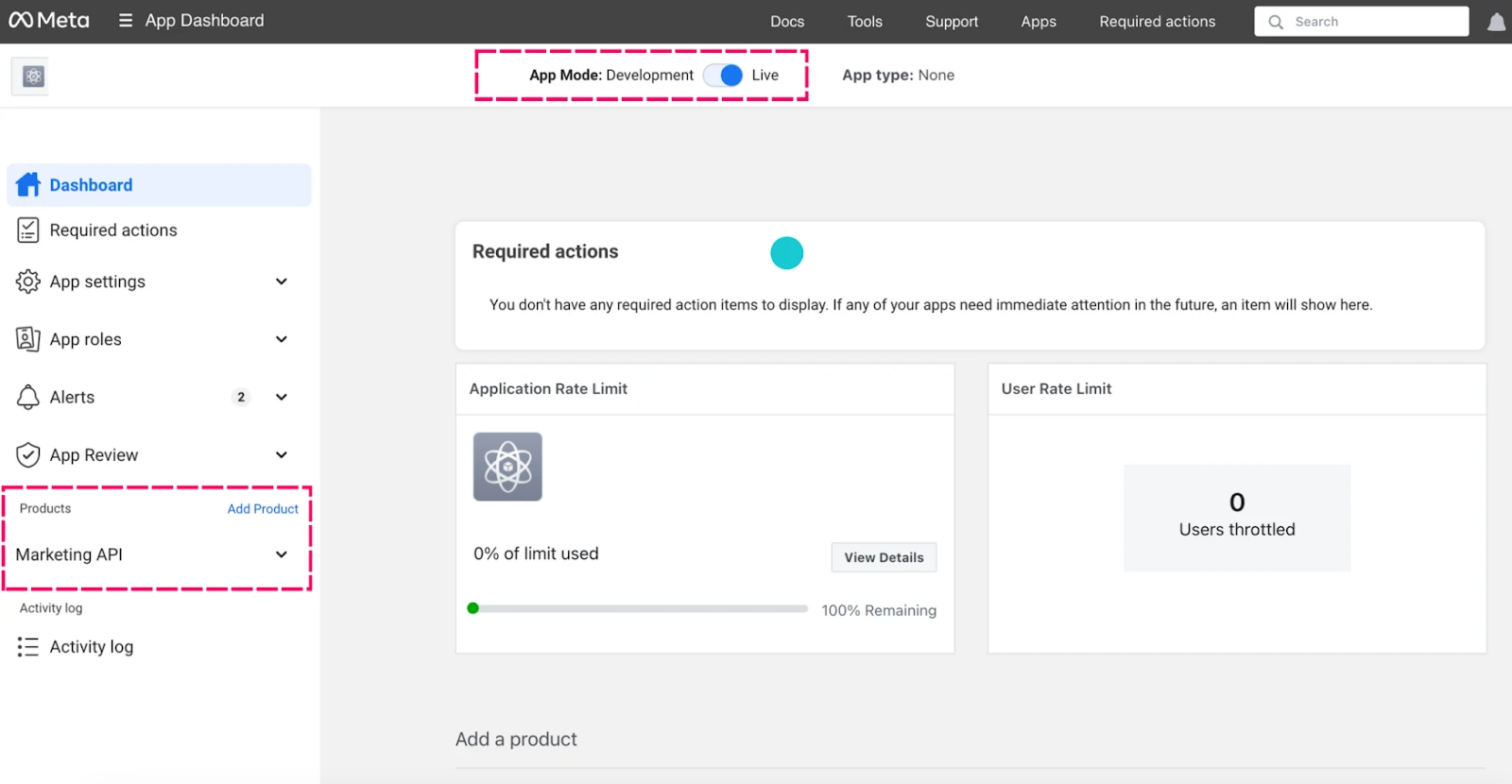Expand the Alerts chevron
Screen dimensions: 1512x784
[282, 397]
